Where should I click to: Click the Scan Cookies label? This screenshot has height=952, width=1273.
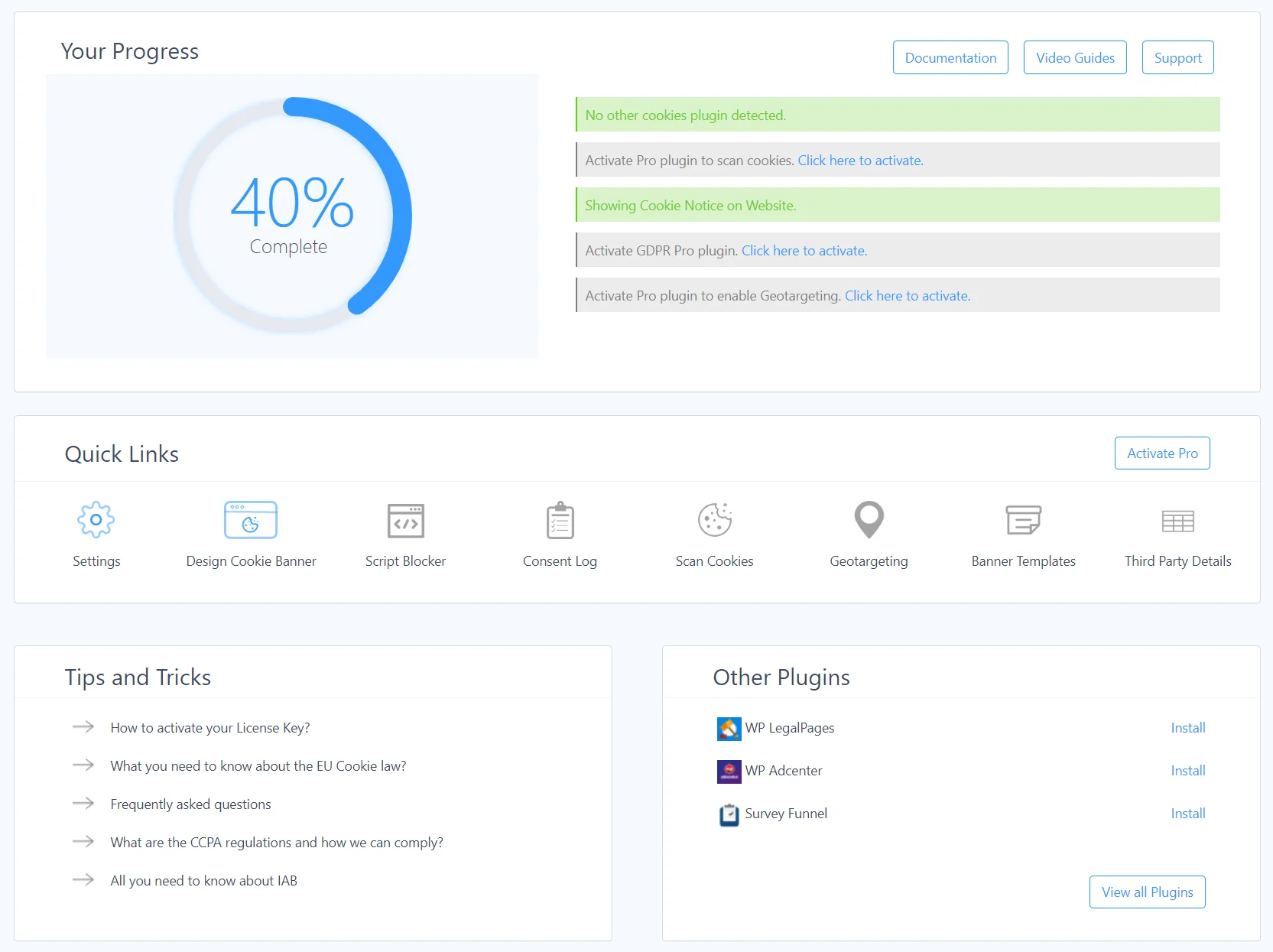coord(714,561)
